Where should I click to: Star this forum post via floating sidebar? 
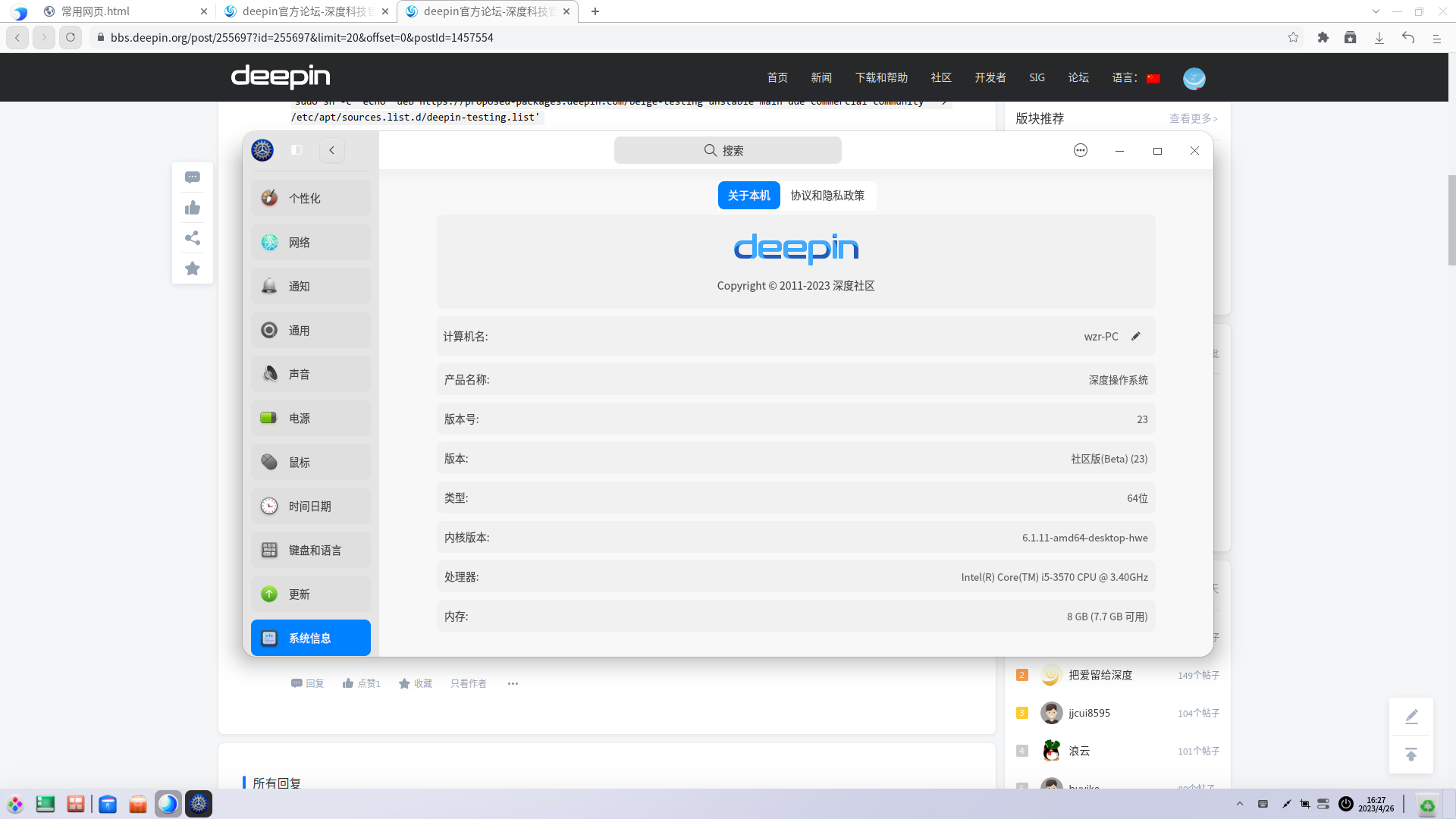[x=192, y=268]
